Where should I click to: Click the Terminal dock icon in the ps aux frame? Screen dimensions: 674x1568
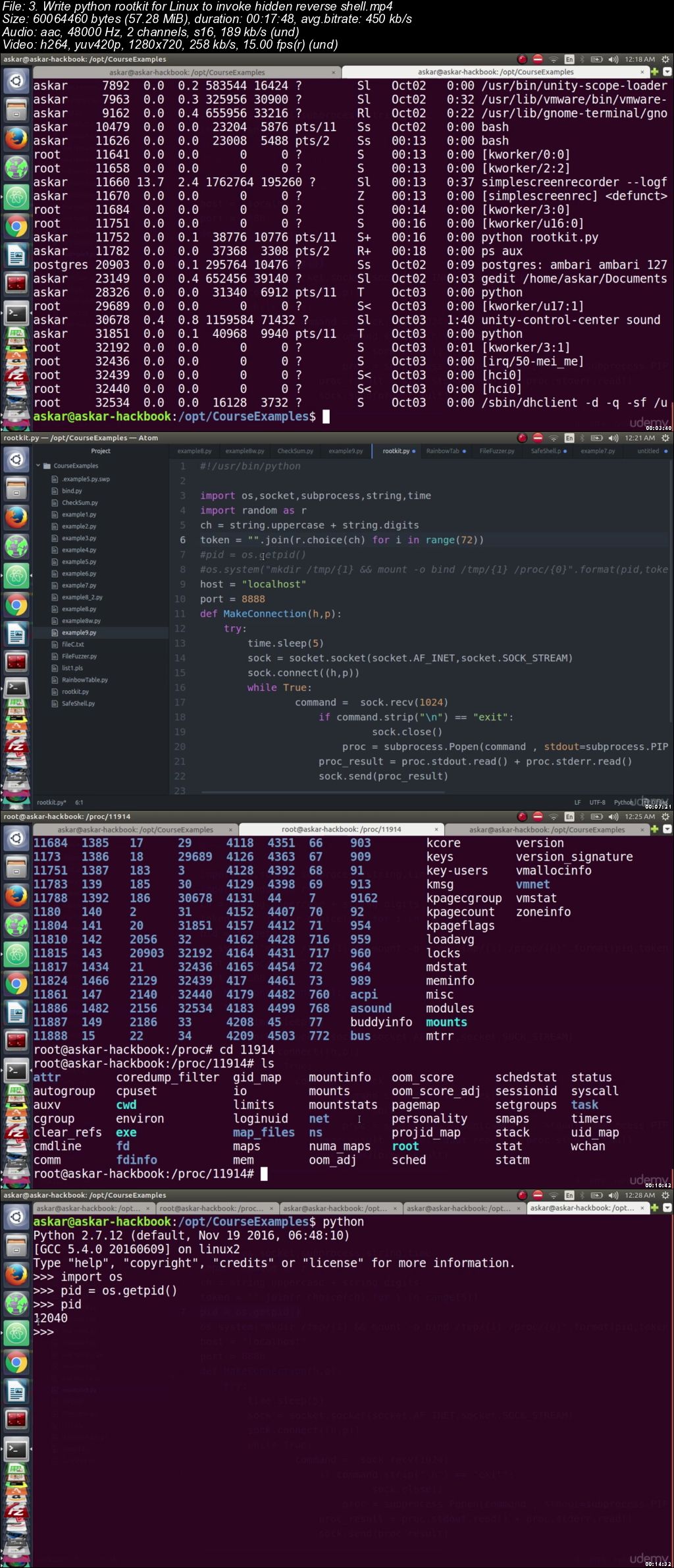click(x=16, y=313)
